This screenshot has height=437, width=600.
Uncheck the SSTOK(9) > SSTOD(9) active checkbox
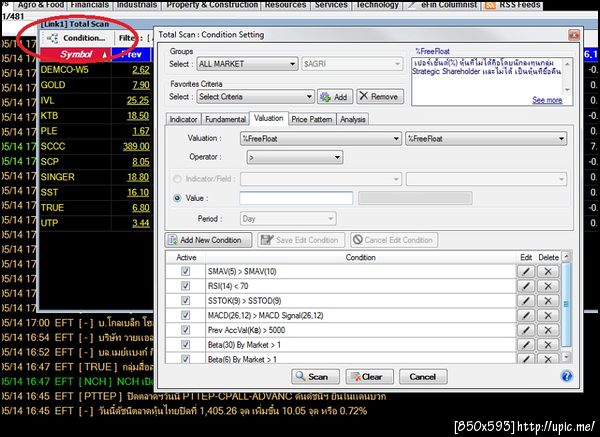pos(186,301)
